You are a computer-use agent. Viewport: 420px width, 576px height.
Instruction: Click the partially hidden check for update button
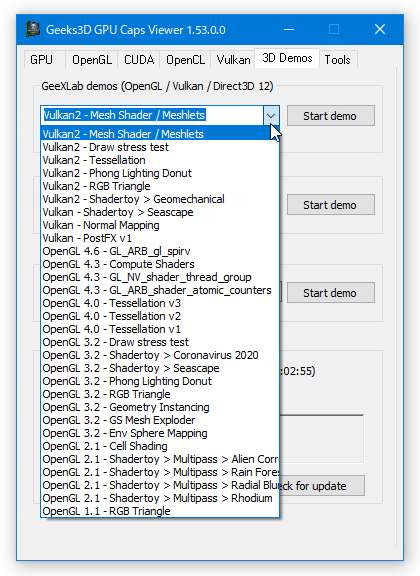tap(322, 486)
